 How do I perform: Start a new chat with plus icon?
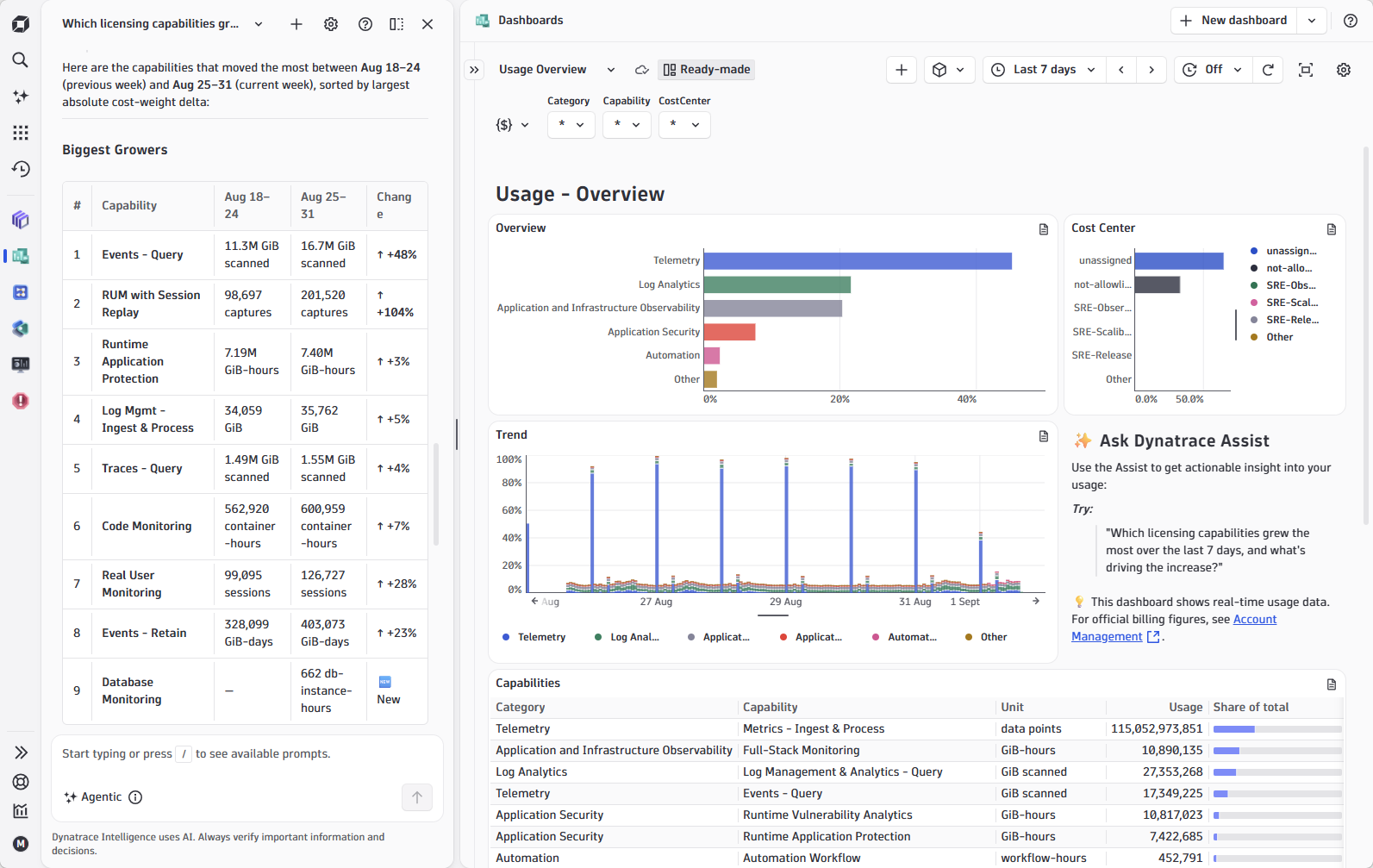tap(296, 24)
